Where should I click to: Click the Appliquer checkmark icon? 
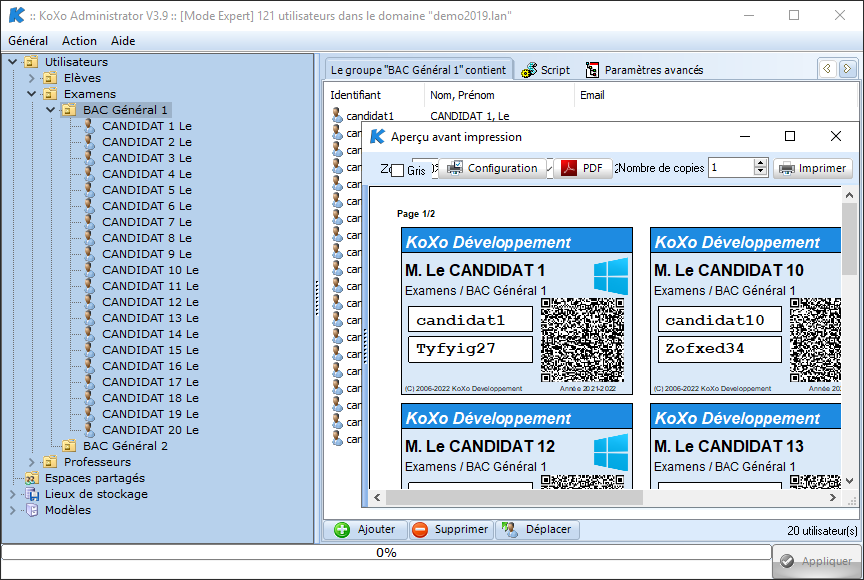(x=787, y=561)
